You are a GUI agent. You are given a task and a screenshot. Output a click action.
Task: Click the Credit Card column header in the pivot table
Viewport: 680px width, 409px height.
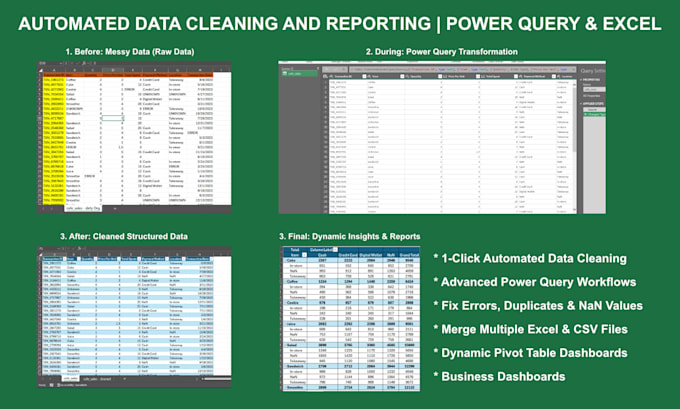[x=348, y=255]
